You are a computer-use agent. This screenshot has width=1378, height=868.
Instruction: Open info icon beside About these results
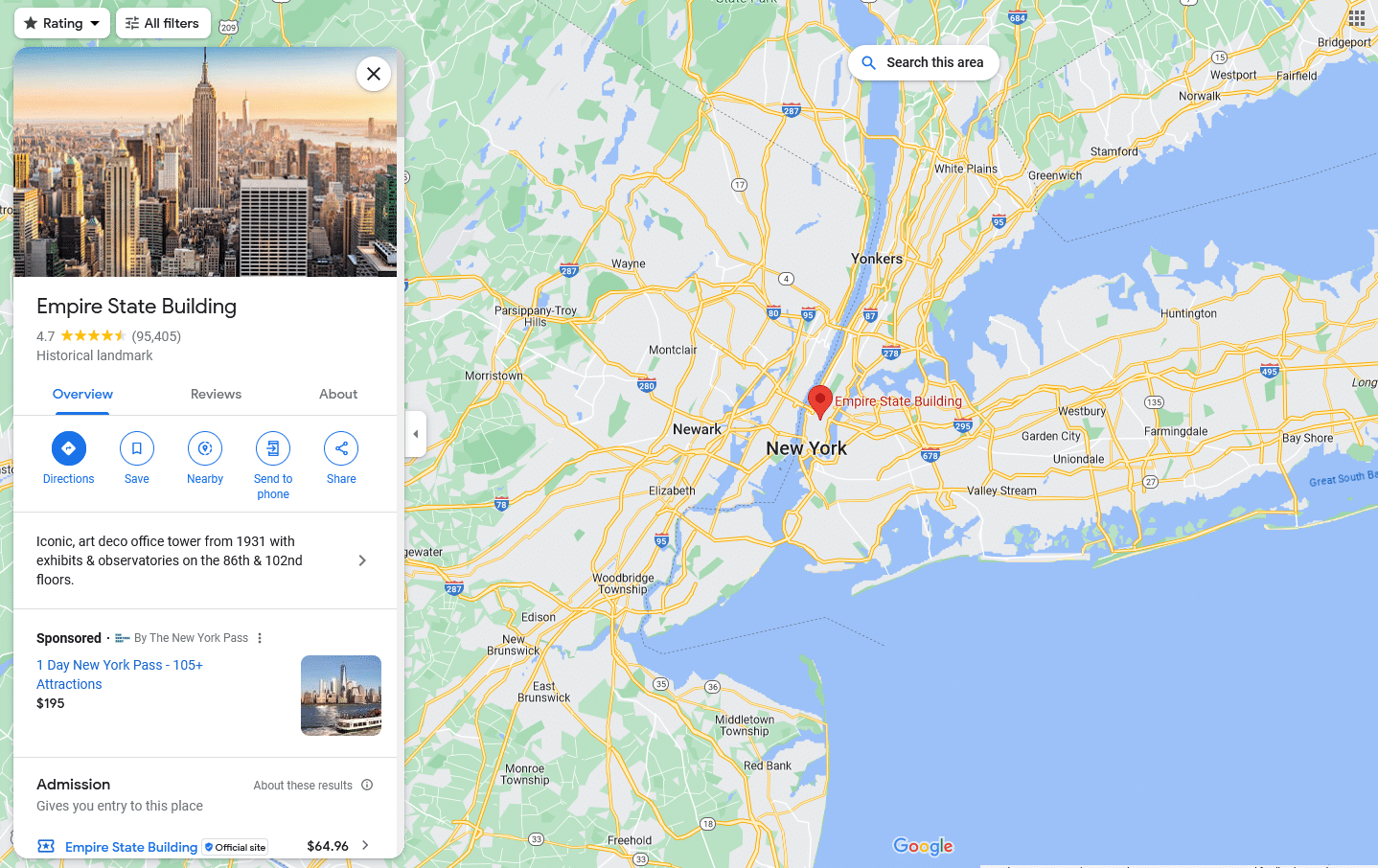(x=367, y=785)
